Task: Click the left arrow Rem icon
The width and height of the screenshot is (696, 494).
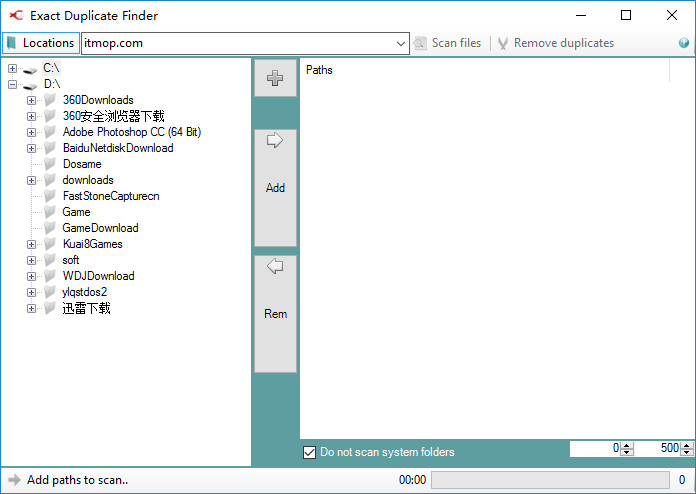Action: 275,266
